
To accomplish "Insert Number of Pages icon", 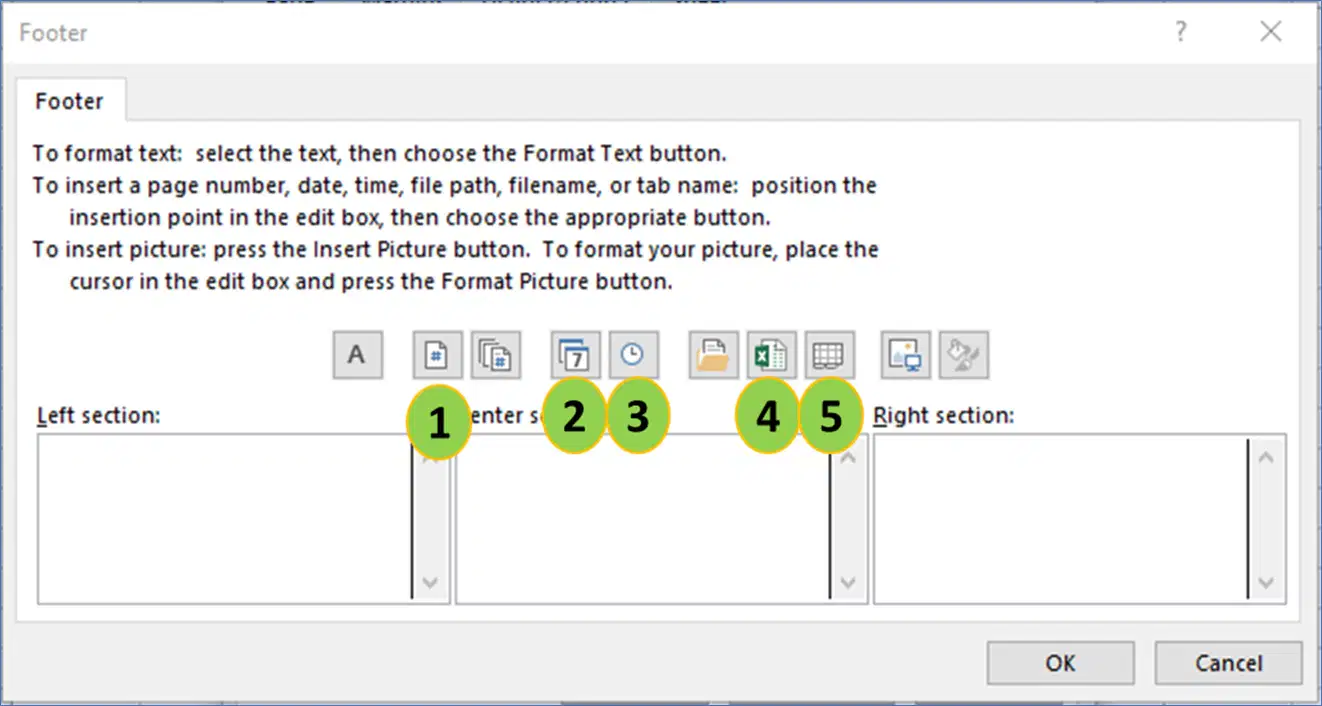I will tap(496, 355).
